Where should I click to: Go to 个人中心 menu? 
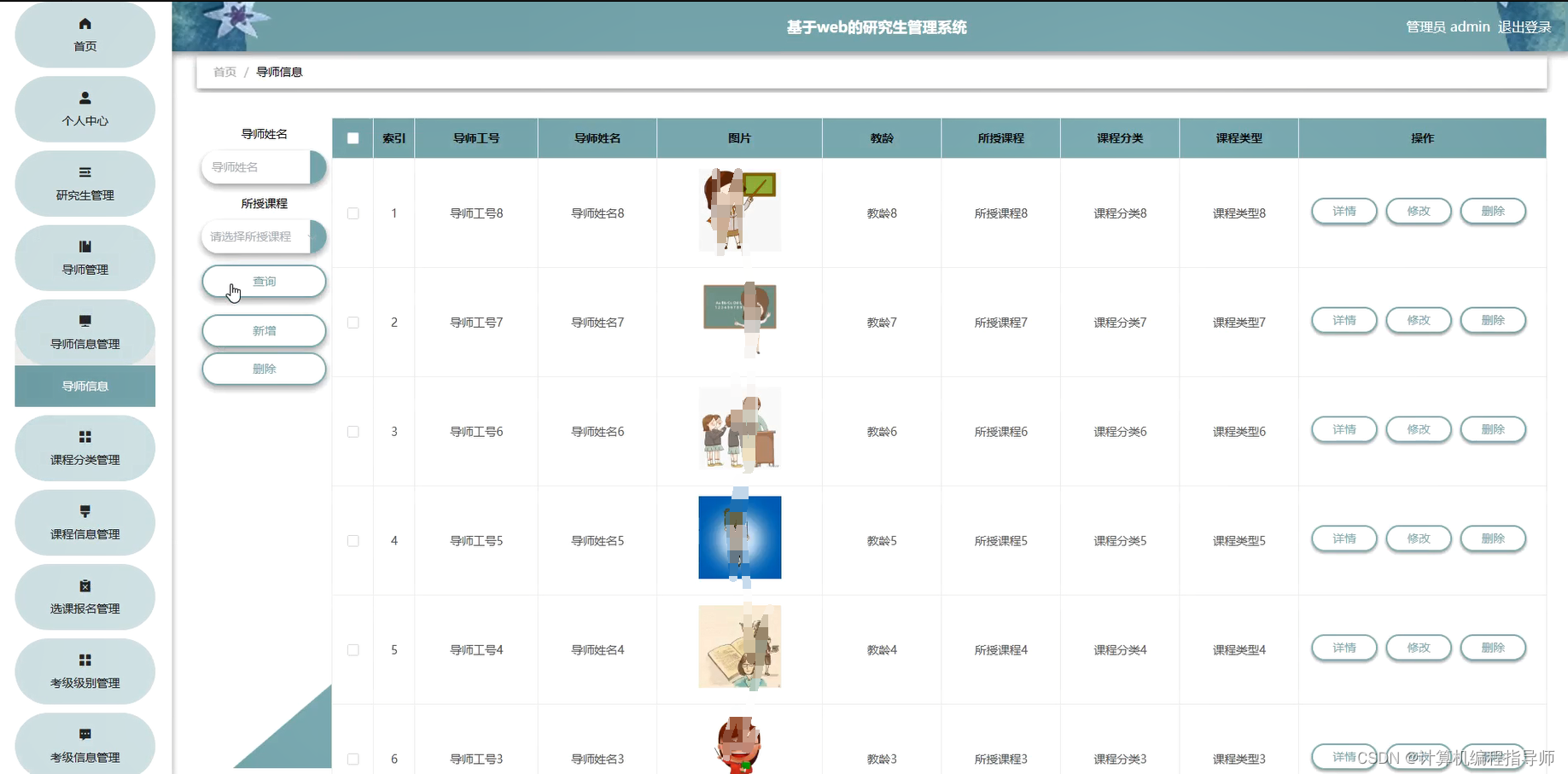(x=85, y=109)
